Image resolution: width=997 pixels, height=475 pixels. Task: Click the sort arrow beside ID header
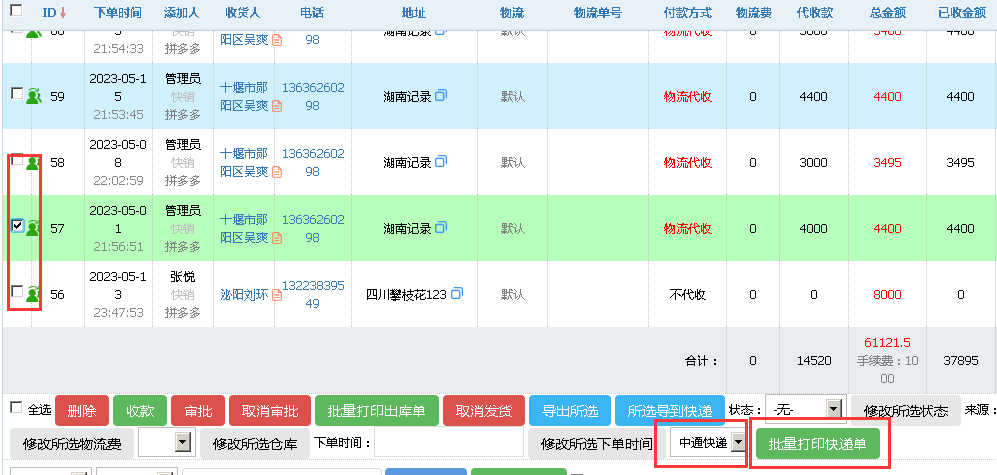click(x=63, y=13)
